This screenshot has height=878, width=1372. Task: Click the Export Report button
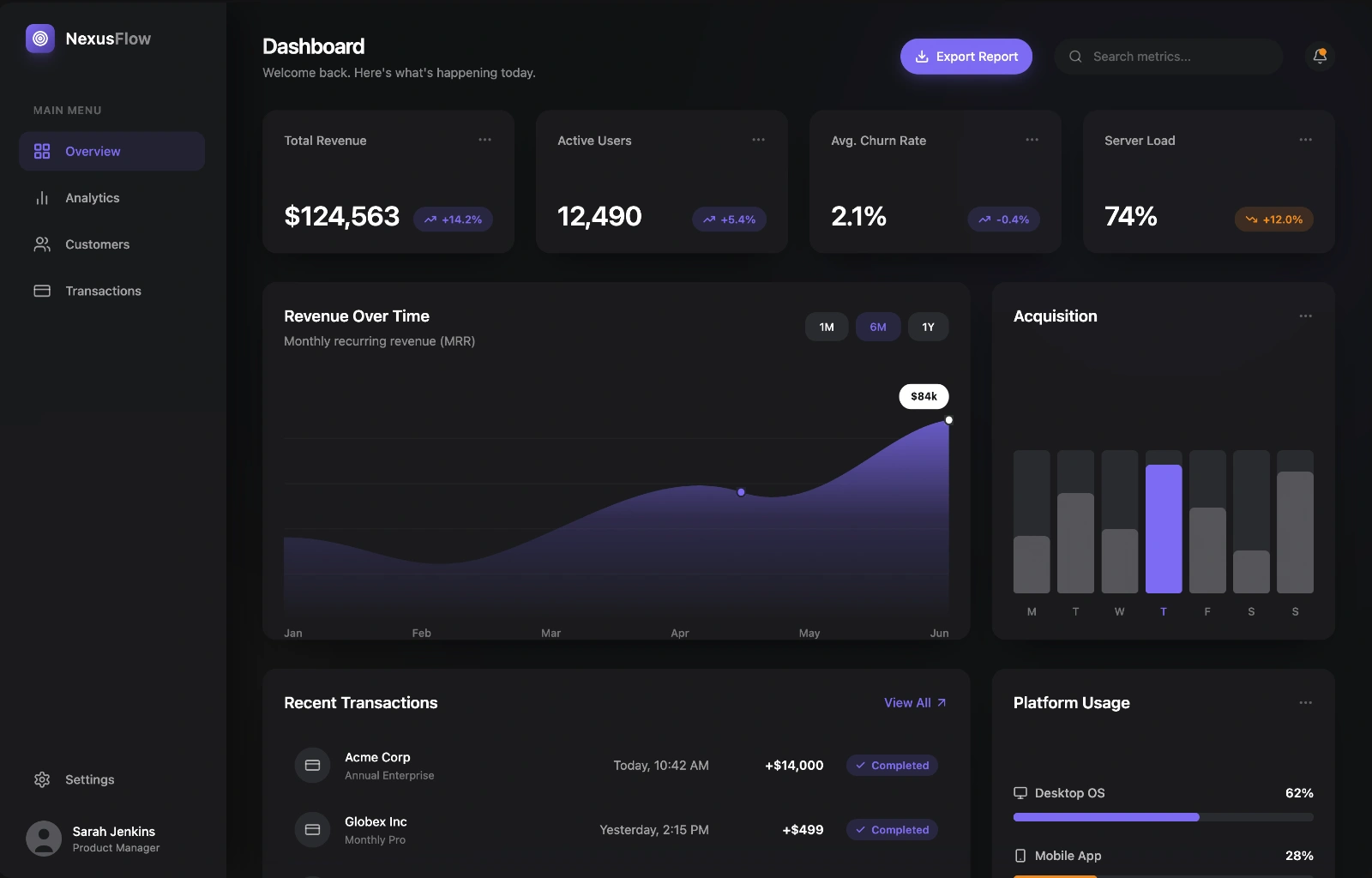[966, 57]
